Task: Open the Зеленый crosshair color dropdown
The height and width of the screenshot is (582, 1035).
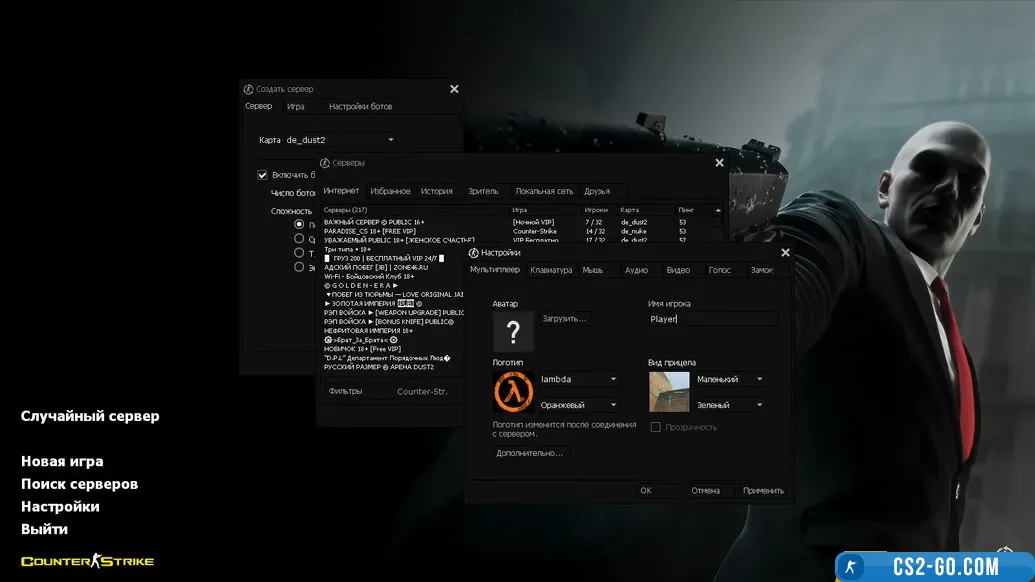Action: pyautogui.click(x=760, y=405)
